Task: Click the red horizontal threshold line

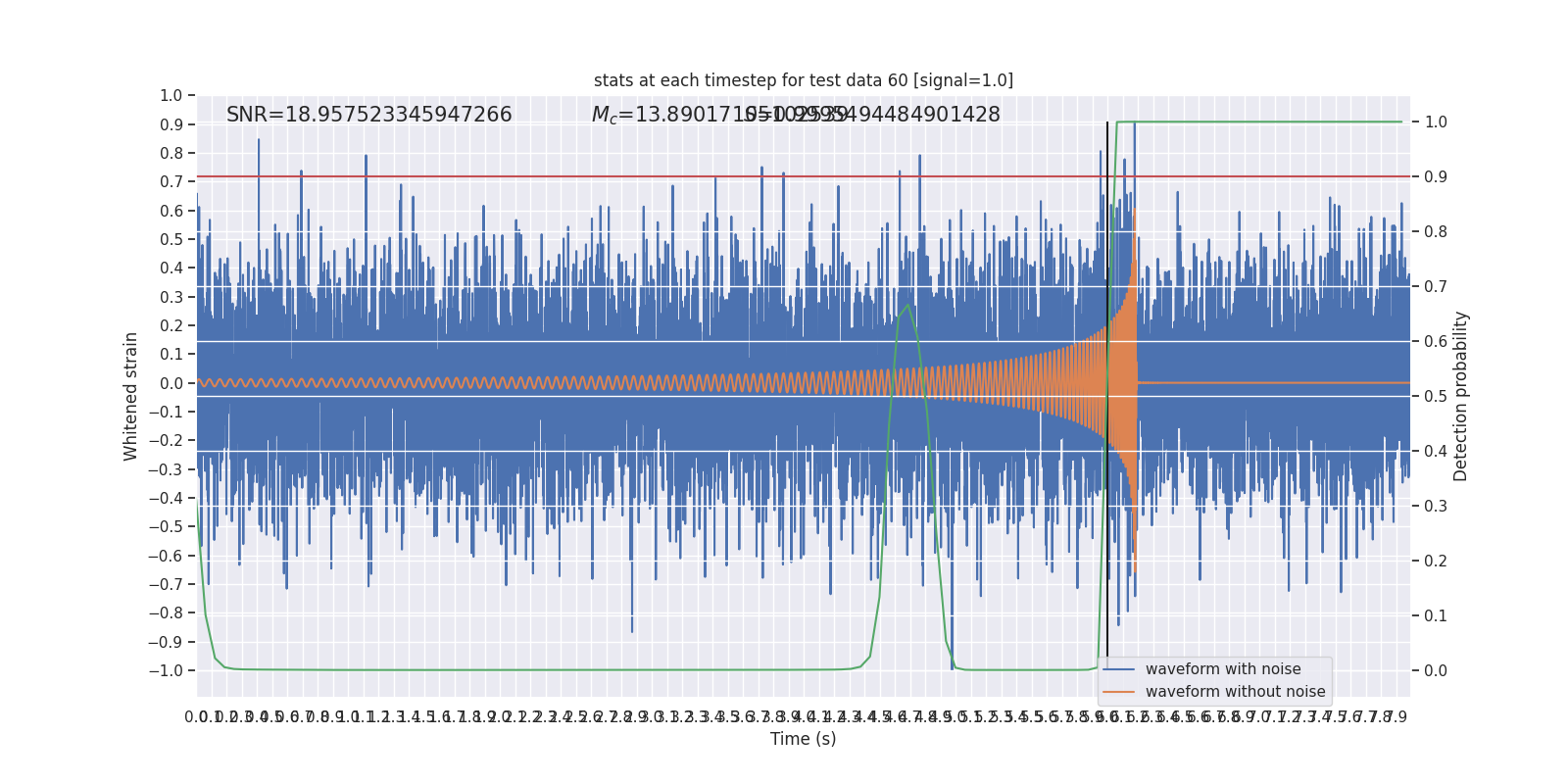Action: [x=804, y=177]
